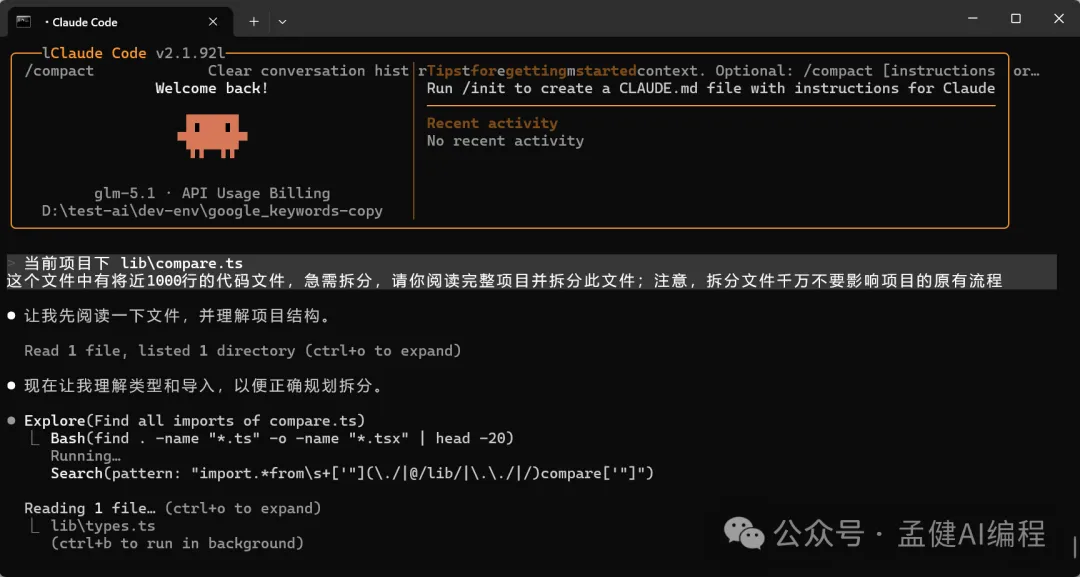Click the vertical scrollbar thumb at bottom right
The width and height of the screenshot is (1080, 577).
click(1075, 547)
